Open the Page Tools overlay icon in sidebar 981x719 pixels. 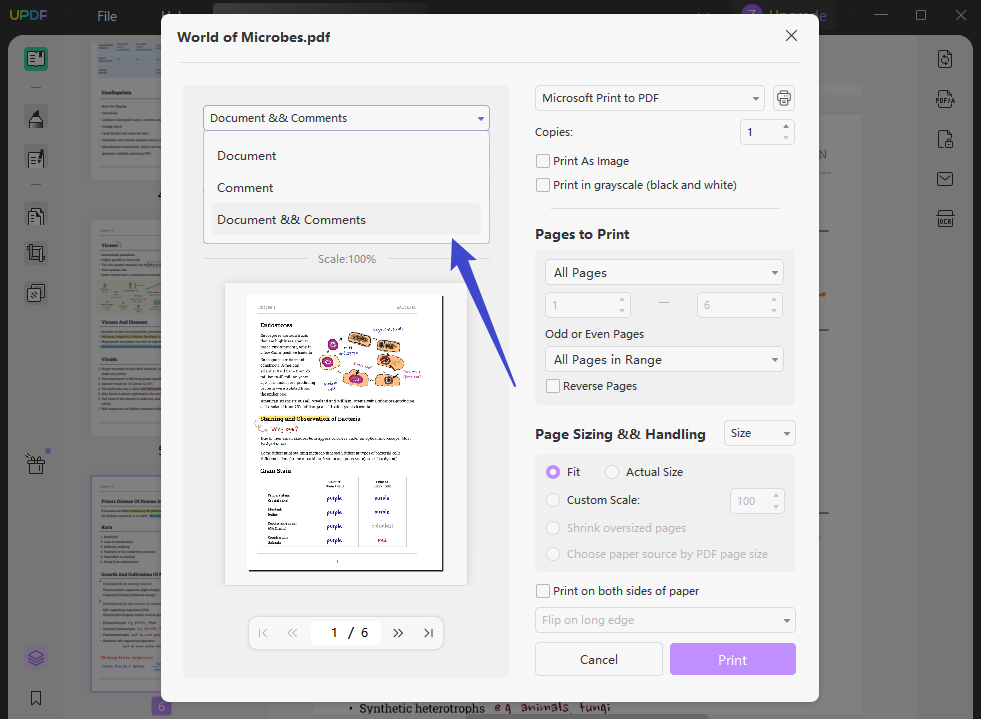click(x=36, y=293)
